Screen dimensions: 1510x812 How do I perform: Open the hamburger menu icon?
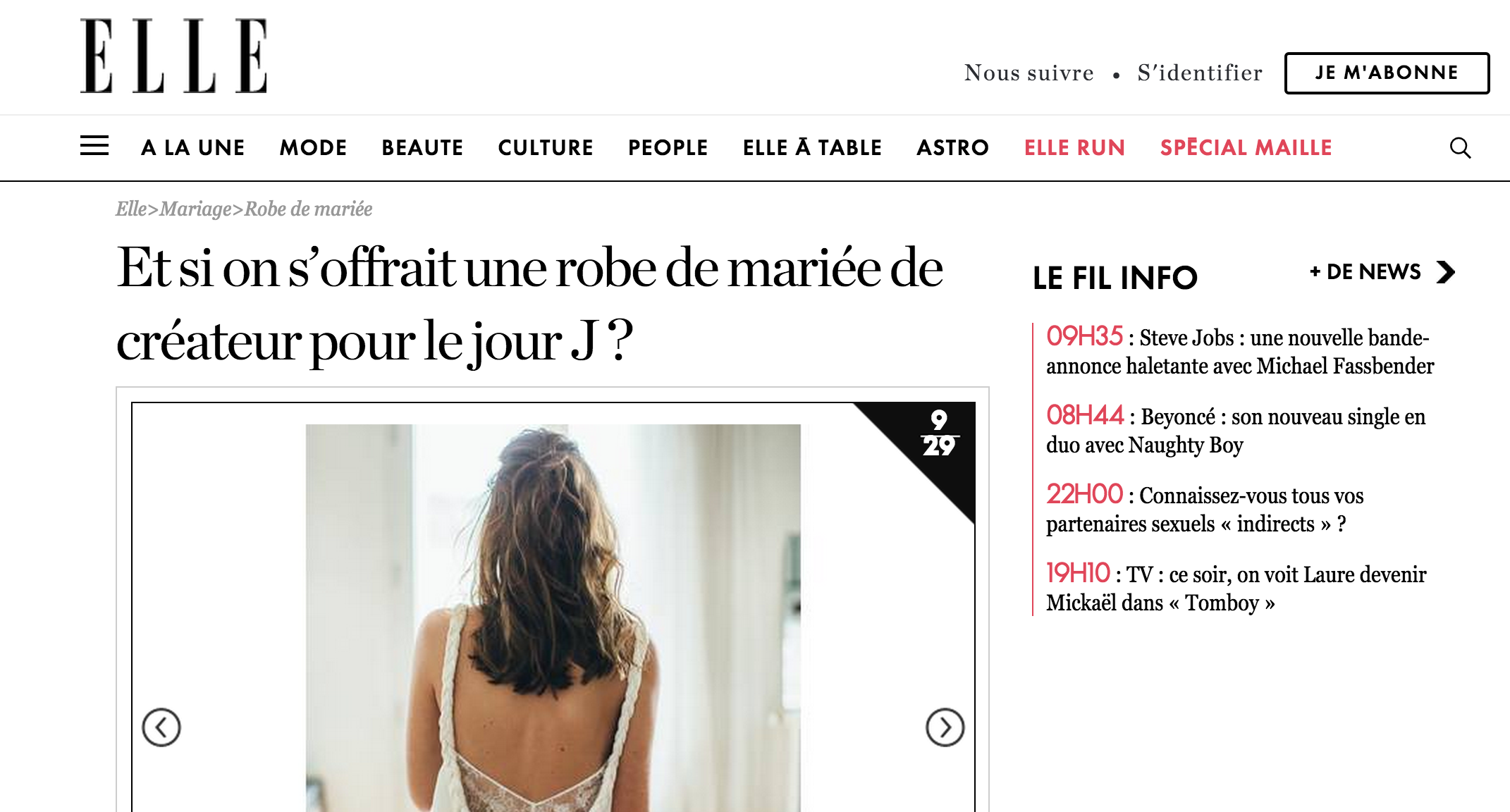tap(94, 146)
